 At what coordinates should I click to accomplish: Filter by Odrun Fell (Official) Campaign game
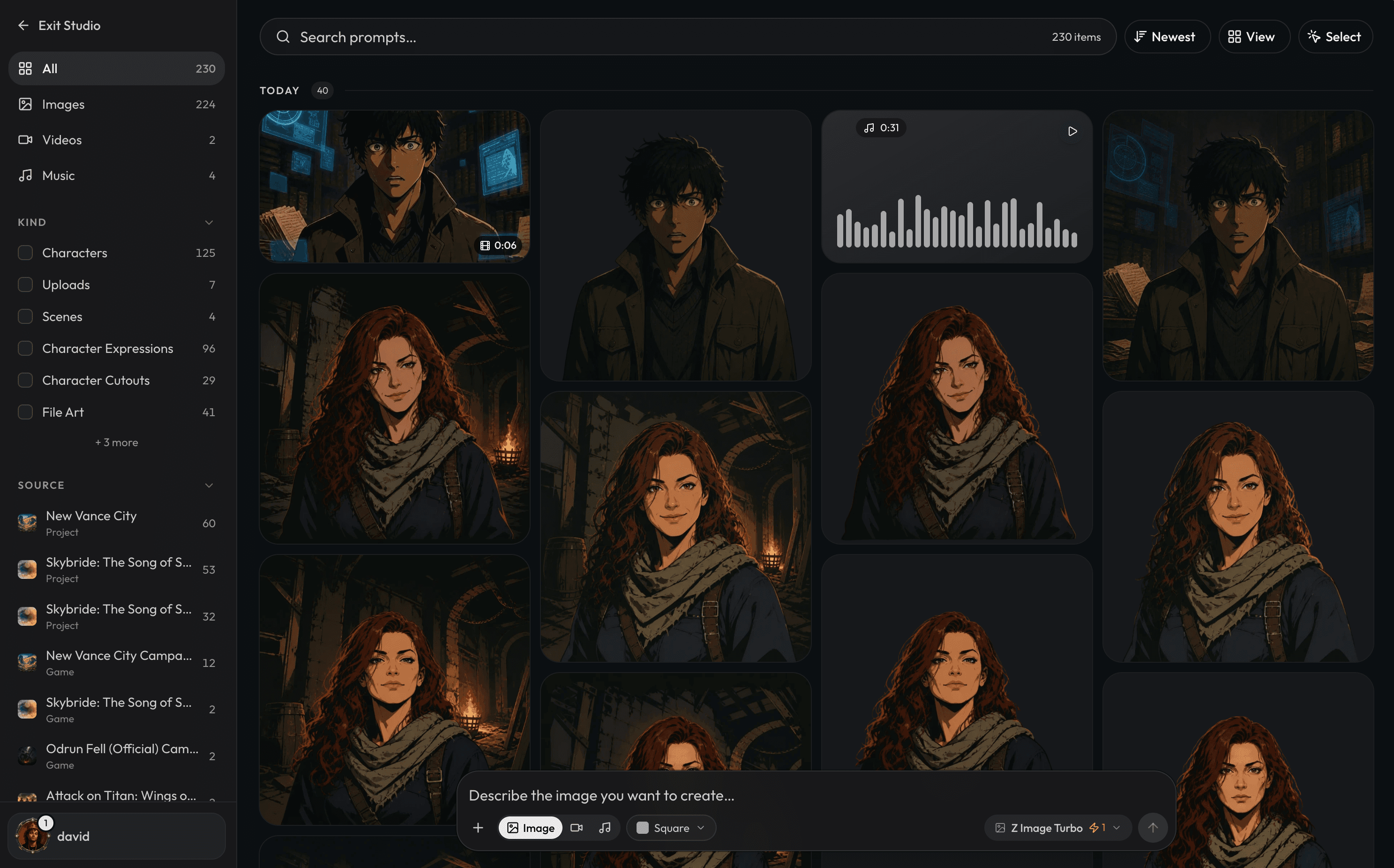117,756
